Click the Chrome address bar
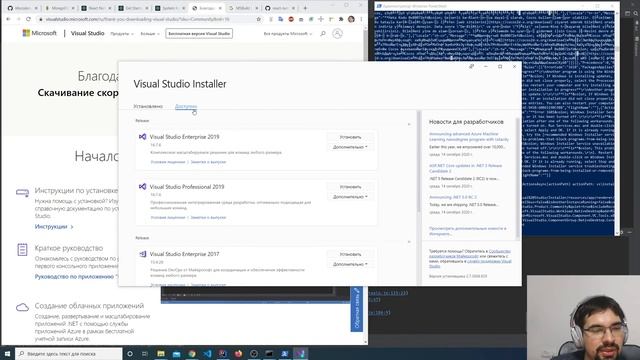The image size is (640, 360). coord(150,19)
